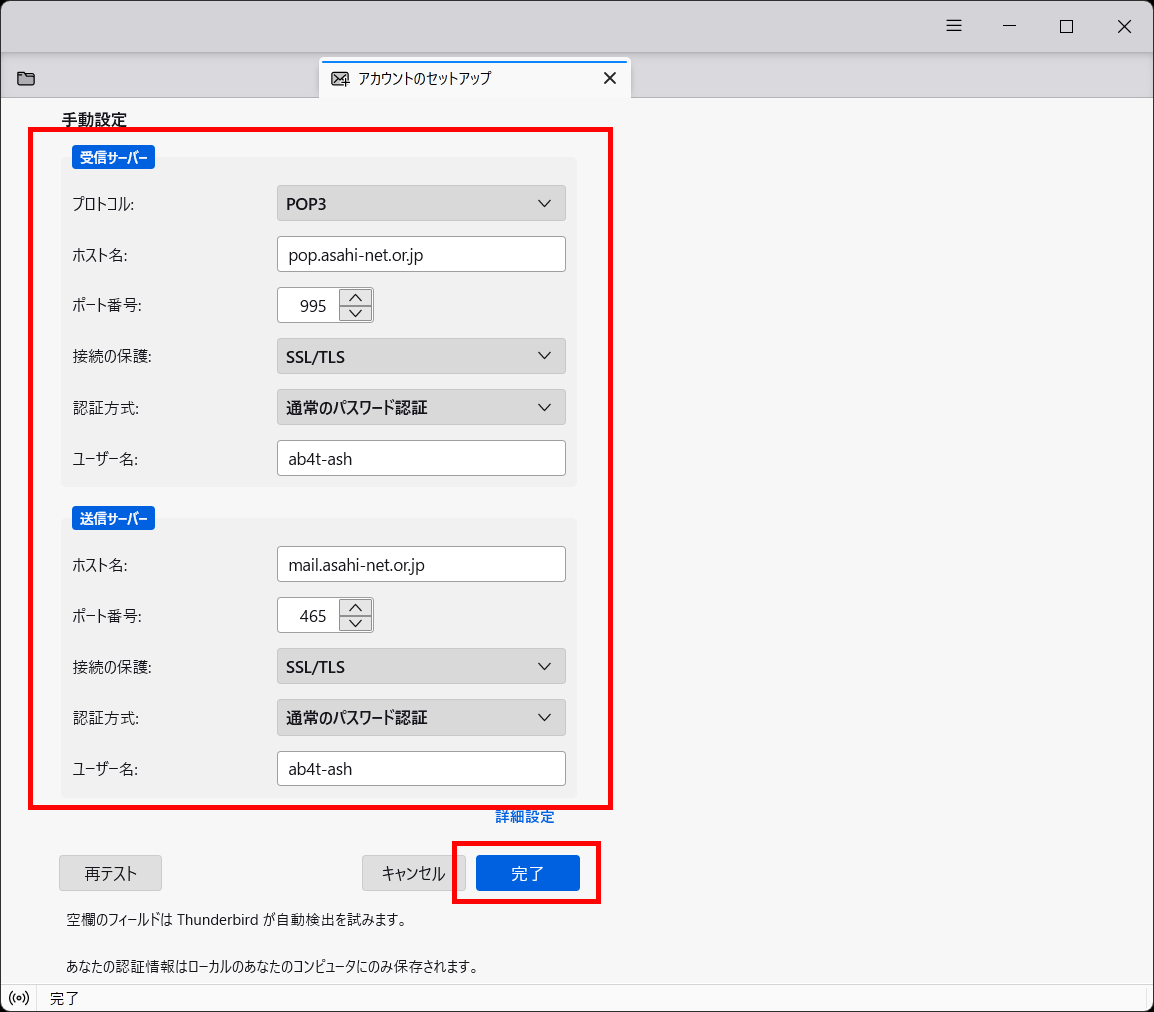This screenshot has width=1154, height=1012.
Task: Click the 送信サーバー section label
Action: [113, 518]
